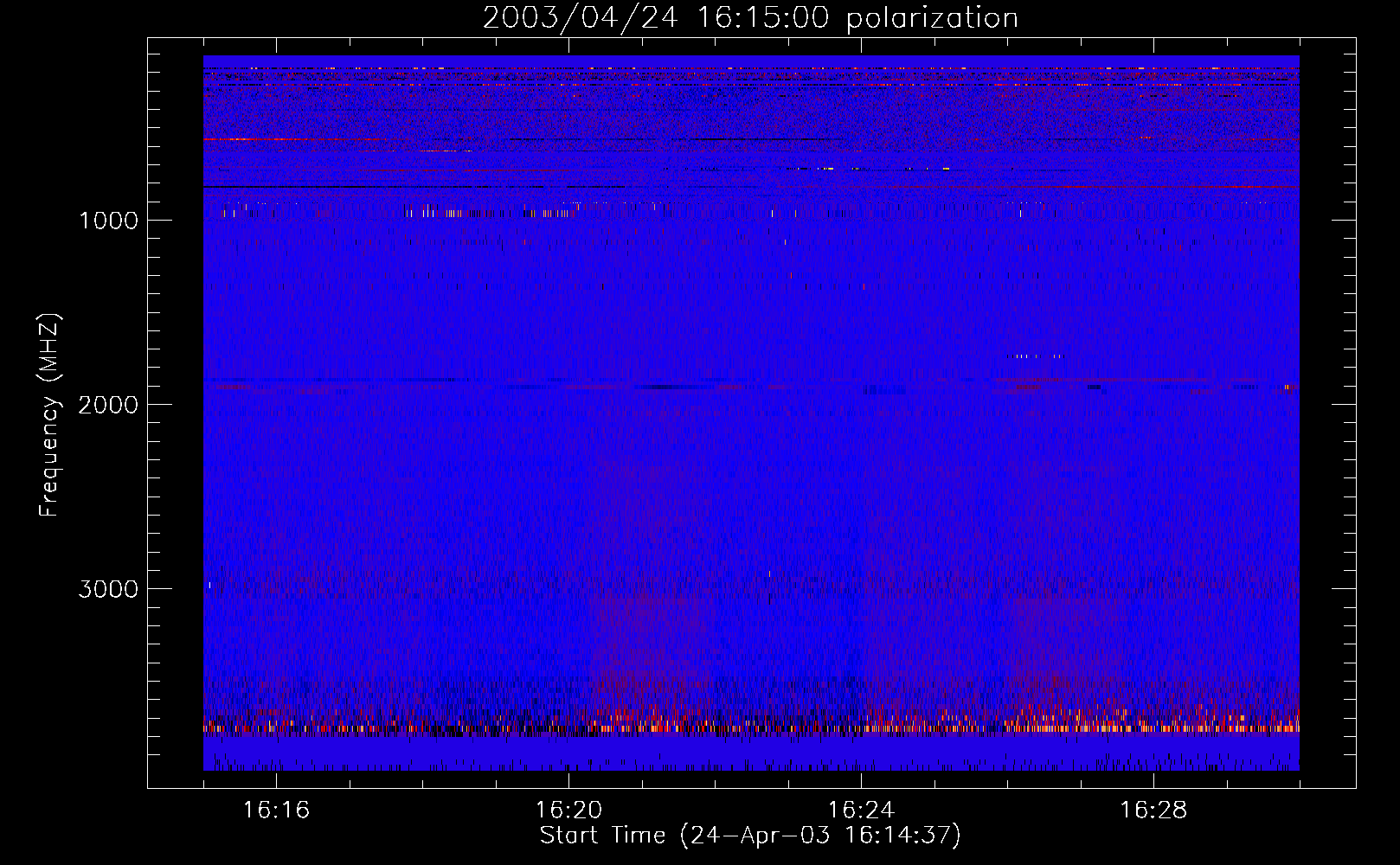Select the 1000 MHz frequency tick label
Image resolution: width=1400 pixels, height=865 pixels.
tap(108, 221)
